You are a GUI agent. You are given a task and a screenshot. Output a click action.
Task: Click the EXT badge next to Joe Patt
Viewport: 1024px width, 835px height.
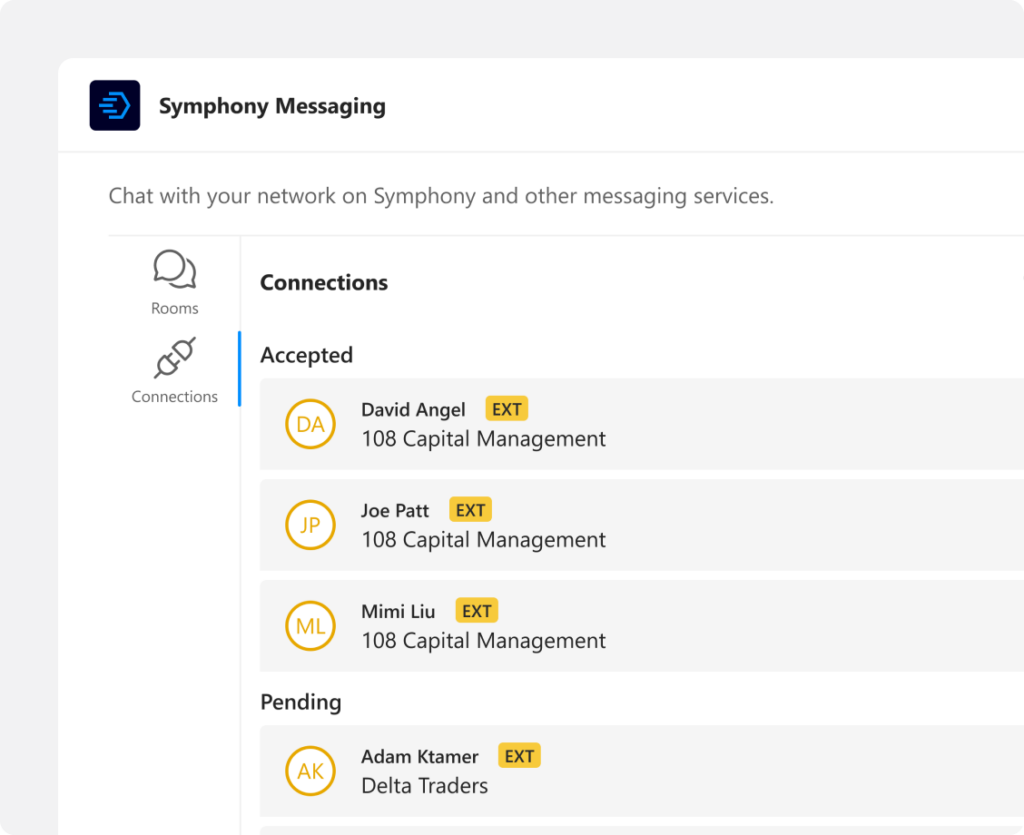pyautogui.click(x=470, y=510)
